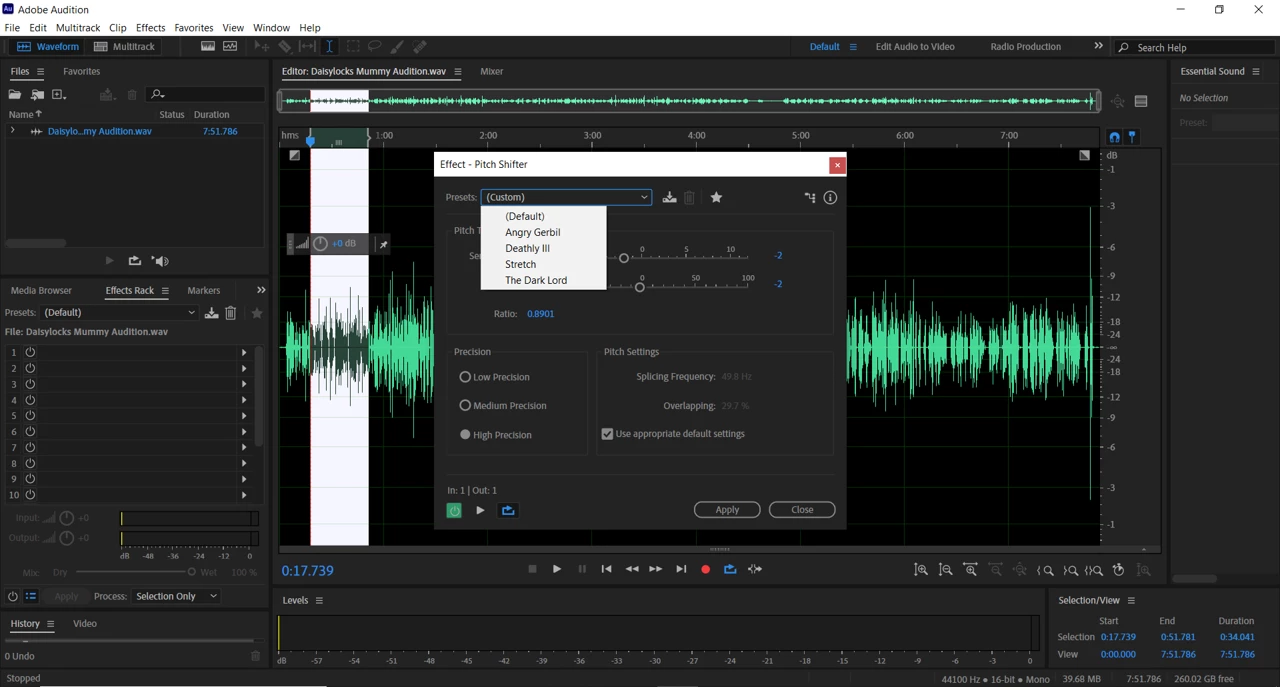
Task: Switch to Mixer tab
Action: [491, 72]
